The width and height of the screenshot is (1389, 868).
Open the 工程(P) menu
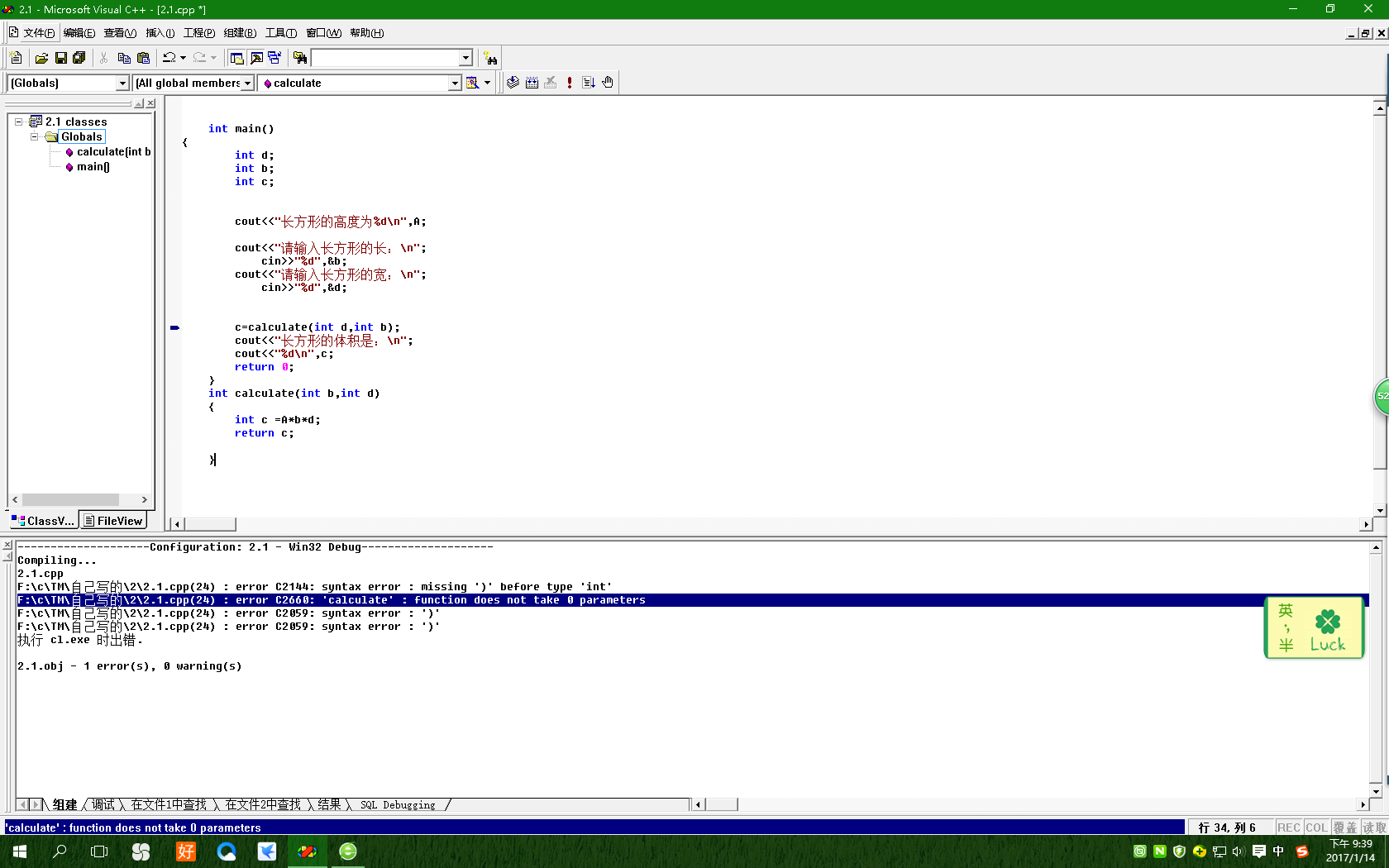coord(199,33)
